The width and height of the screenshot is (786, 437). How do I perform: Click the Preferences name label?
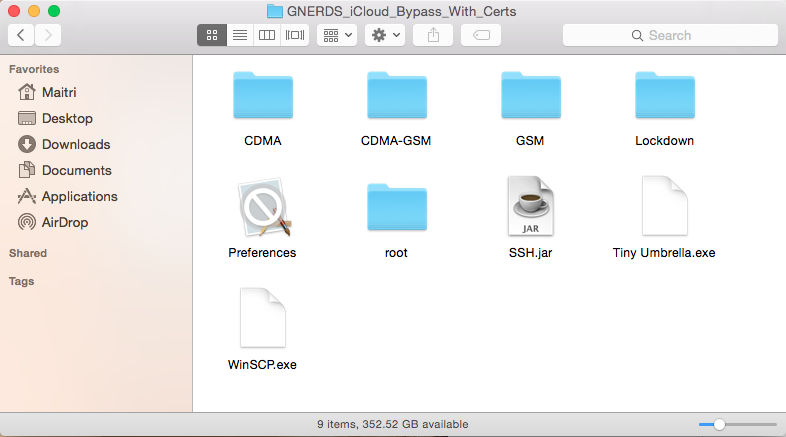tap(262, 253)
